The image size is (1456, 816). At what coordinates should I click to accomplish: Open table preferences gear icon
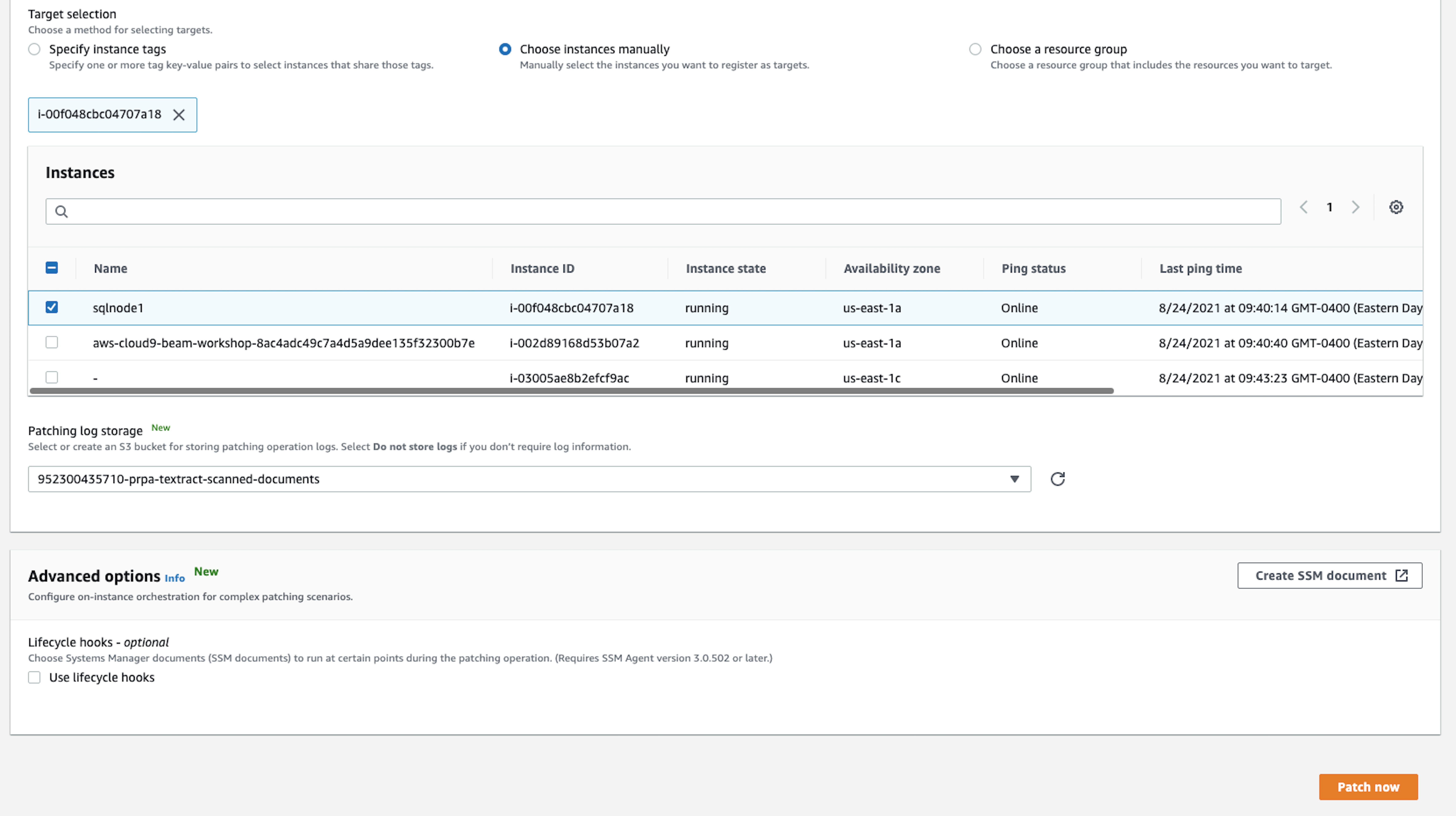pos(1396,207)
